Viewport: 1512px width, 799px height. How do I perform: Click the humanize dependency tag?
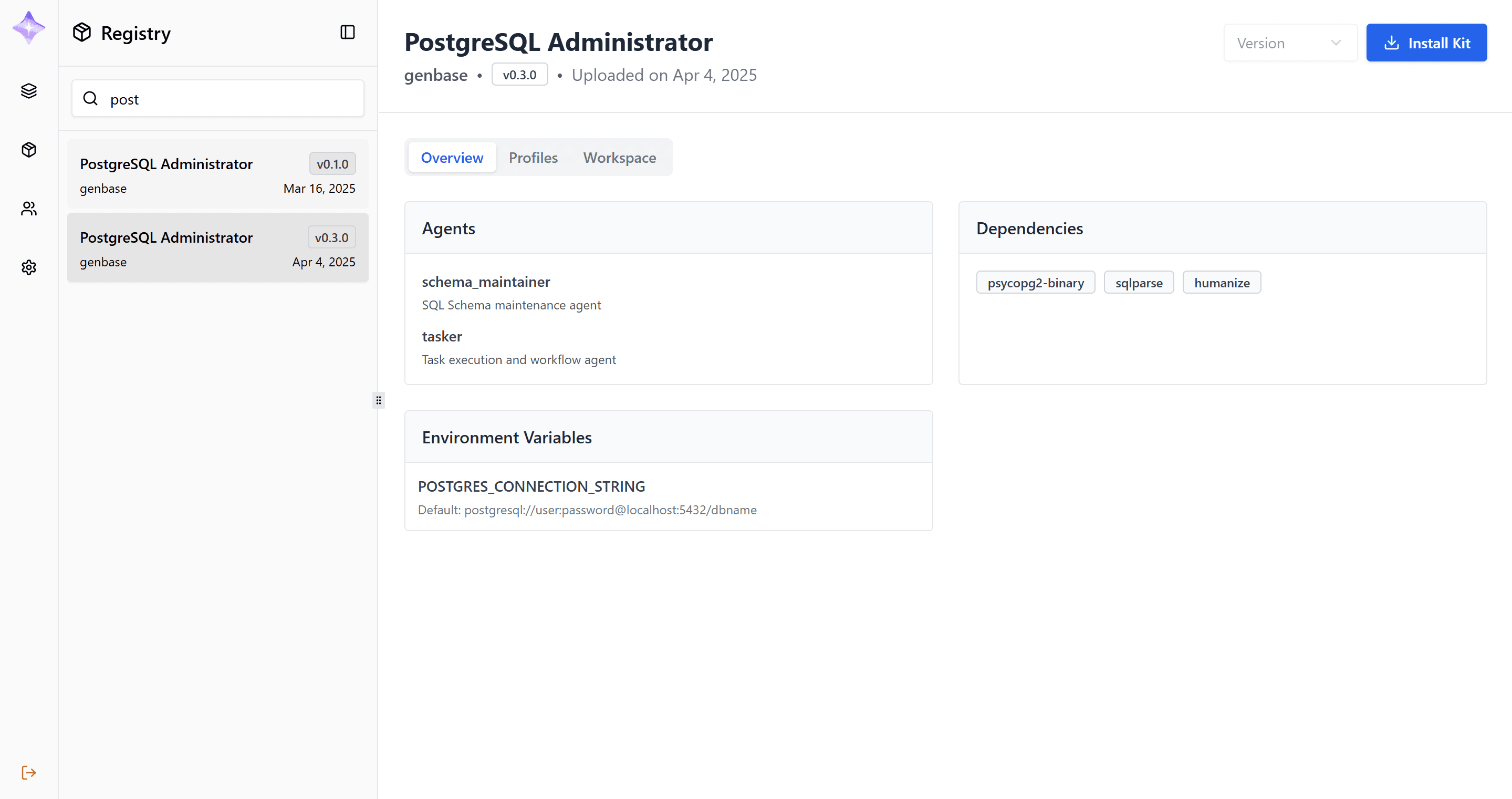coord(1222,283)
